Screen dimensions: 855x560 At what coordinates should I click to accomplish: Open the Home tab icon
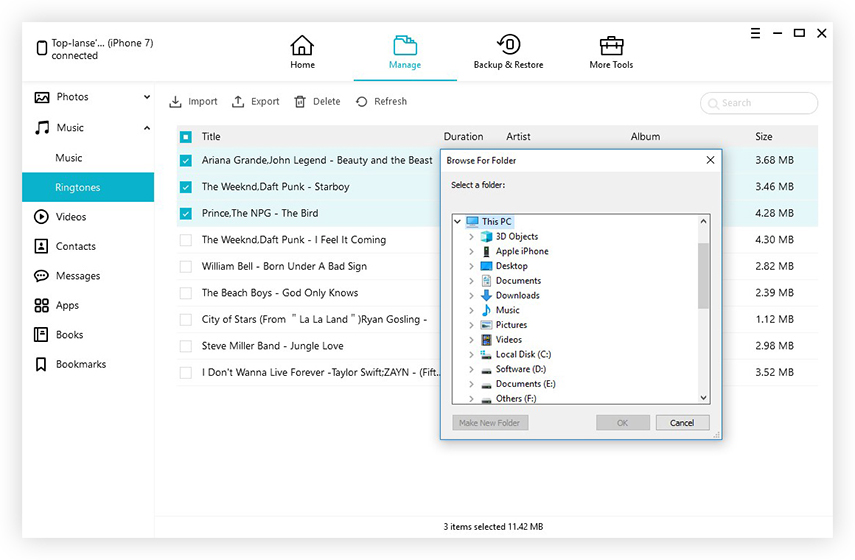coord(302,46)
